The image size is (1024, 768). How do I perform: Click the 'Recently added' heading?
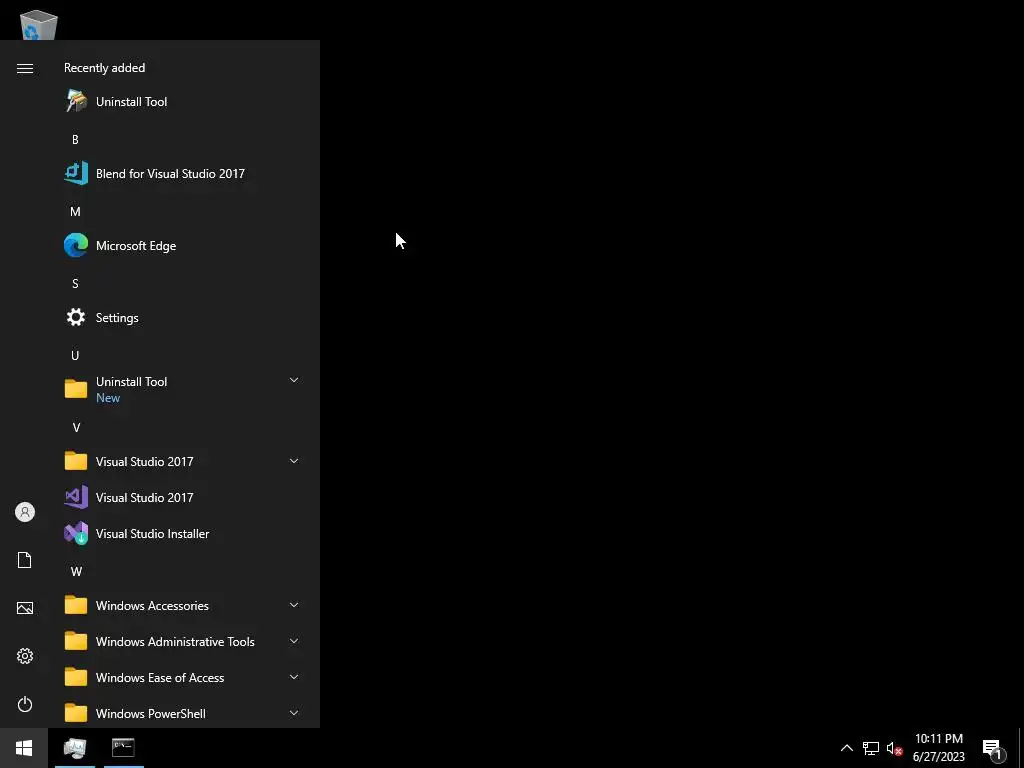pos(104,68)
